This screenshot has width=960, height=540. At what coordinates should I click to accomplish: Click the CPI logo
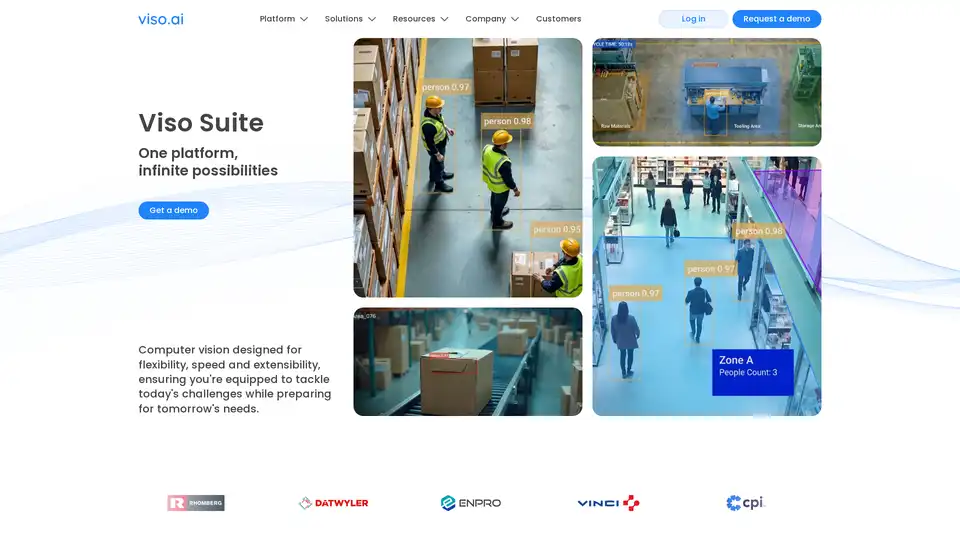click(746, 503)
